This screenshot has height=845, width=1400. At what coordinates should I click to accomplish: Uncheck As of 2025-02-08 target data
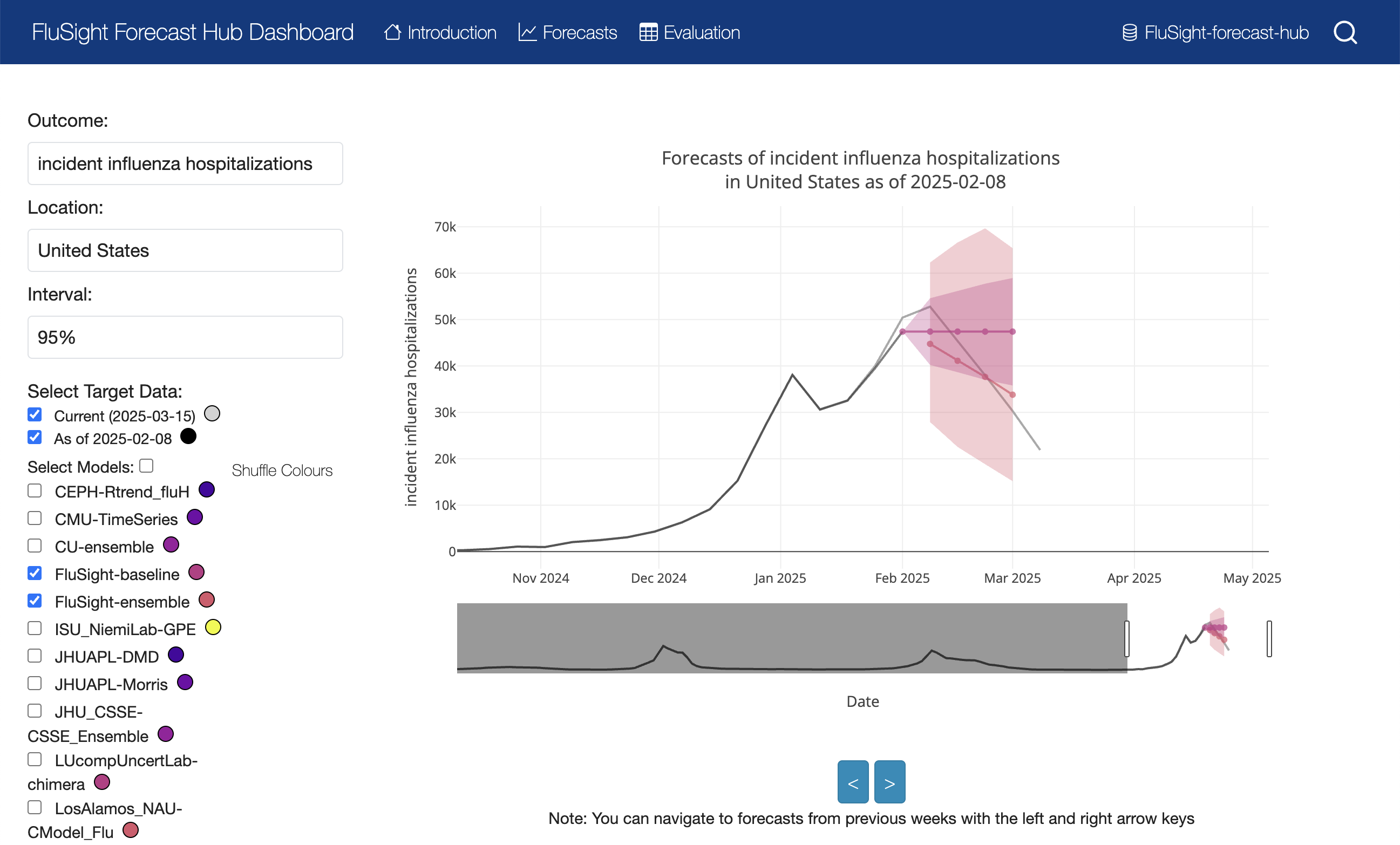tap(35, 437)
